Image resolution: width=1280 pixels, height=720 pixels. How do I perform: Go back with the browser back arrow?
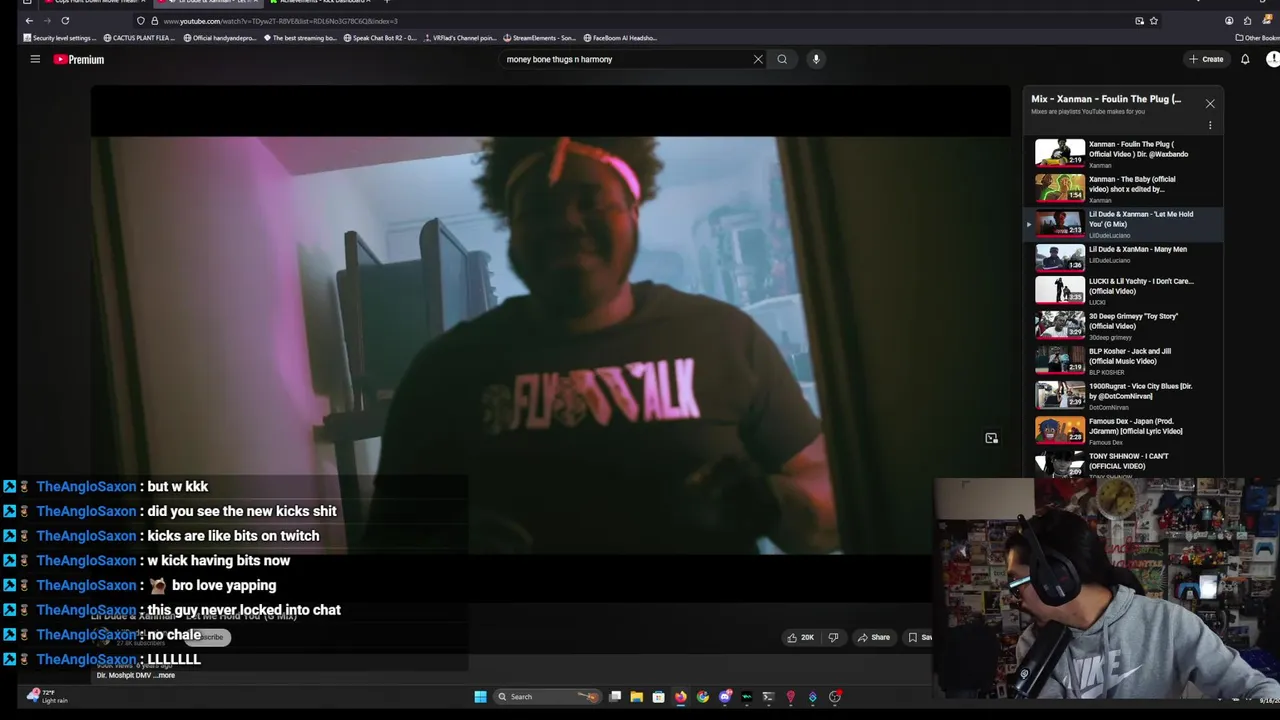click(x=29, y=20)
